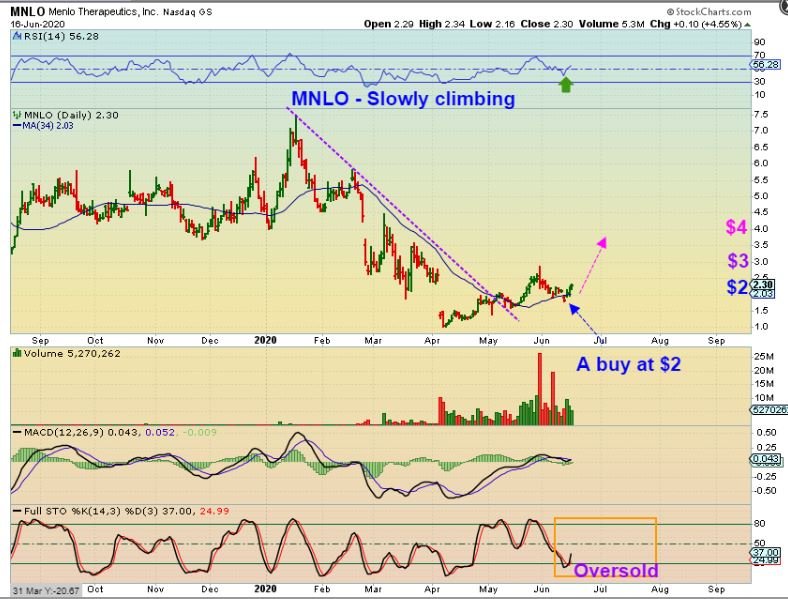This screenshot has height=599, width=788.
Task: Click the 37.00 stochastic value tag
Action: pos(765,552)
